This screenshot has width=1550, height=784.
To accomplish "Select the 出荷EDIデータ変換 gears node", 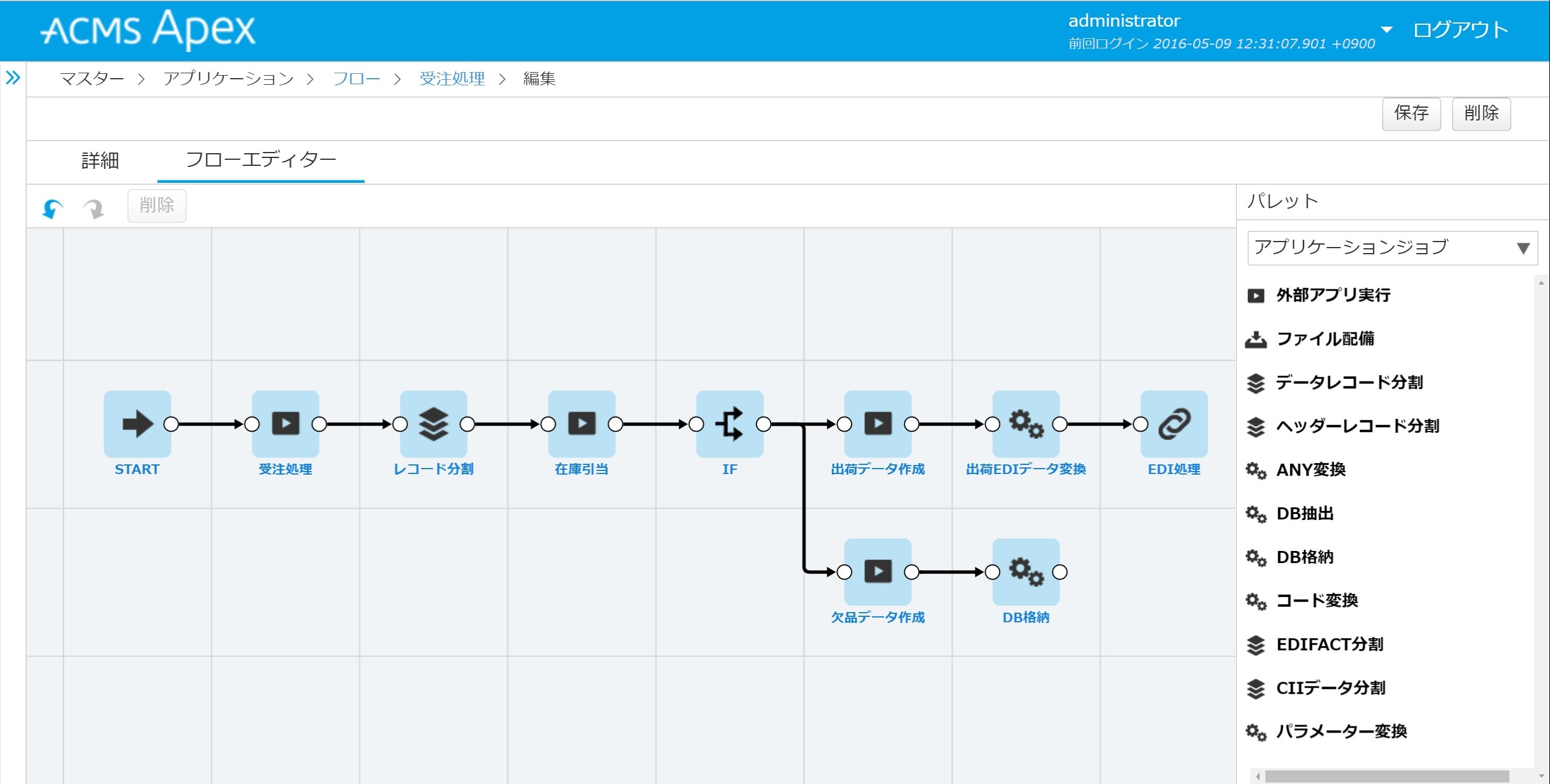I will click(x=1026, y=424).
